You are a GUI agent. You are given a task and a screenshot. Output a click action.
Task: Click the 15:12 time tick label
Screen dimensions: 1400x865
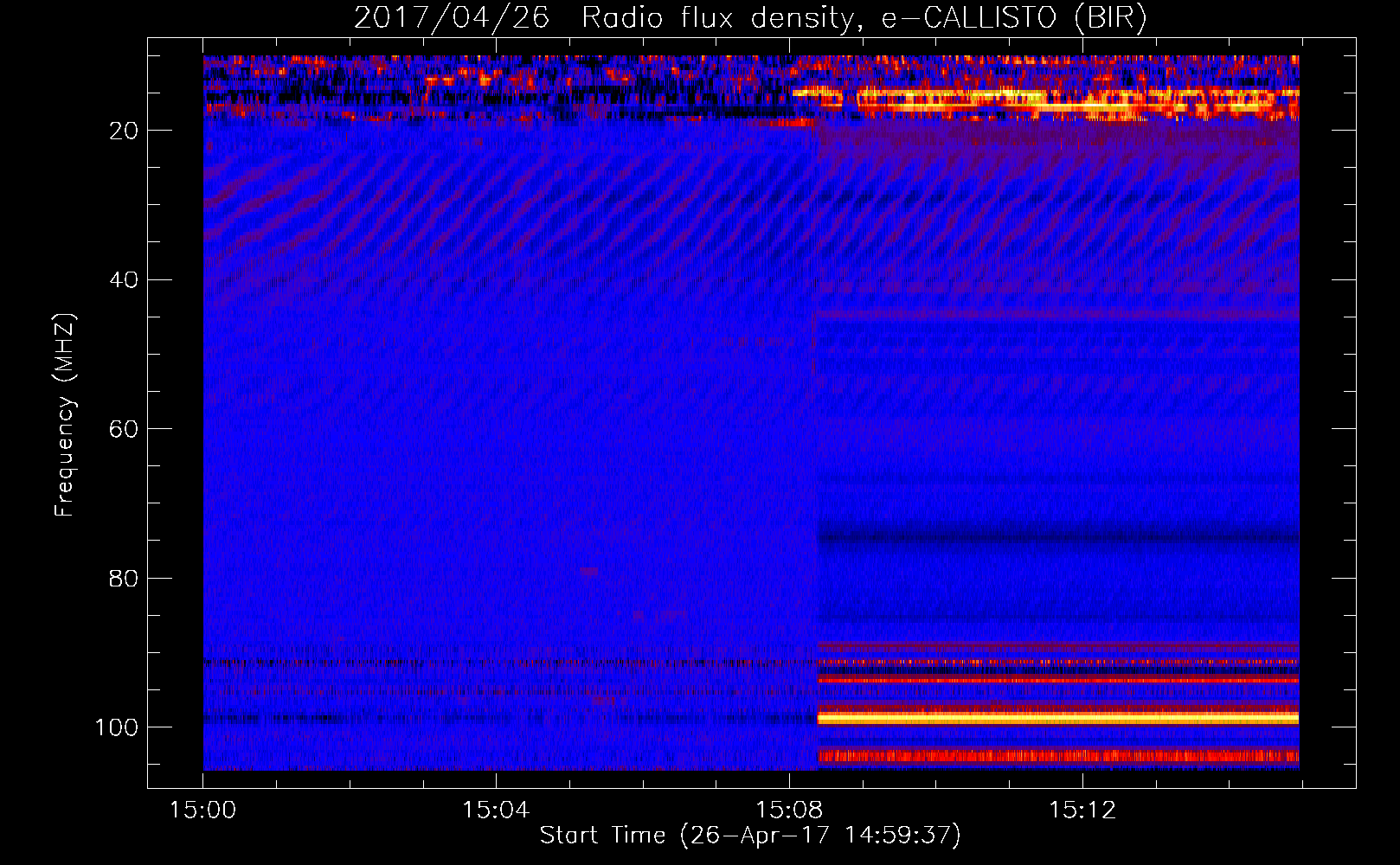pos(1082,811)
